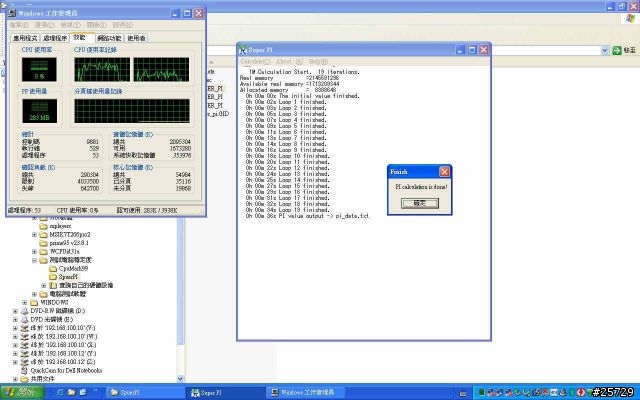Close the Finish dialog with X
Screen dimensions: 640x400
pyautogui.click(x=444, y=171)
